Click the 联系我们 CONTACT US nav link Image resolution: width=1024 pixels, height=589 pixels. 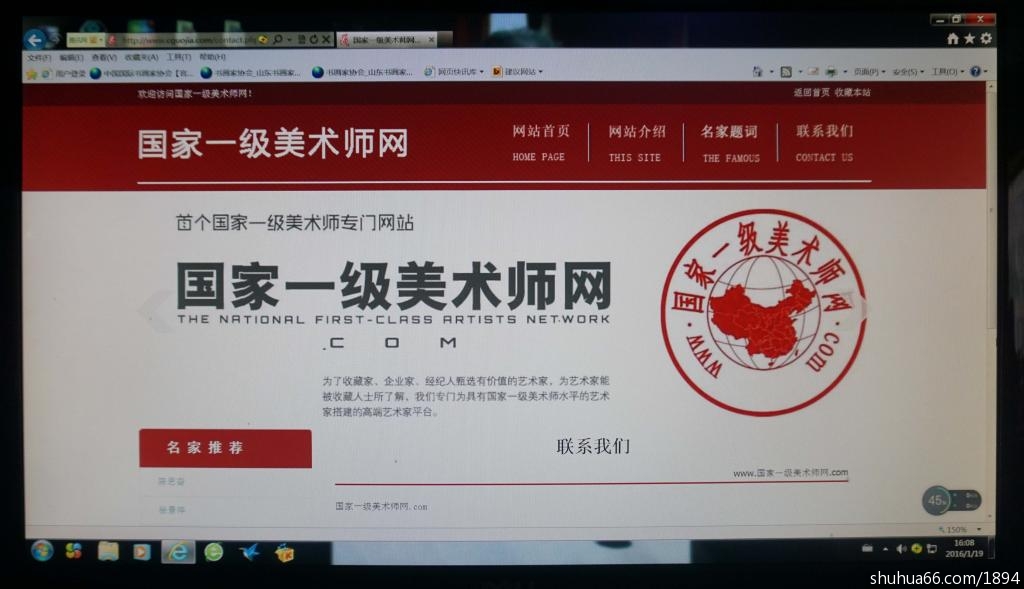[824, 143]
